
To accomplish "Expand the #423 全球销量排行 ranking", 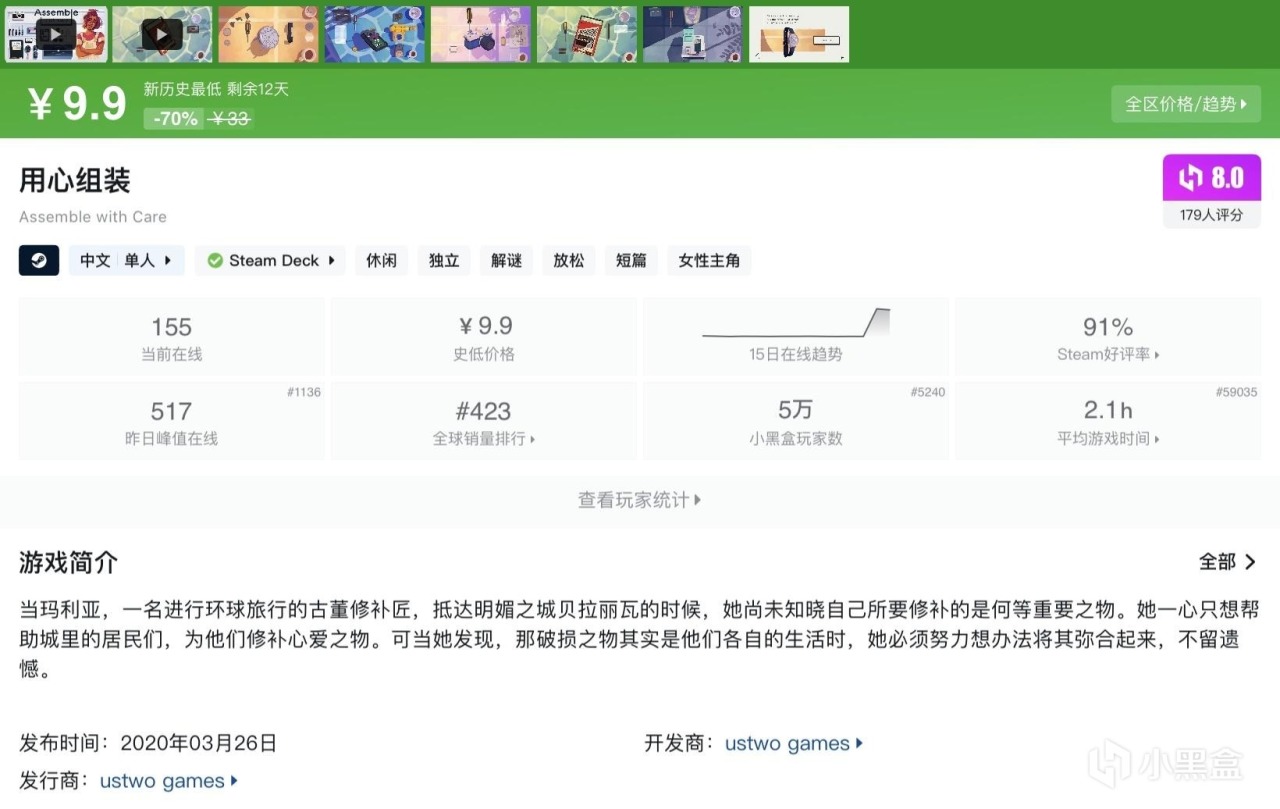I will pos(484,423).
